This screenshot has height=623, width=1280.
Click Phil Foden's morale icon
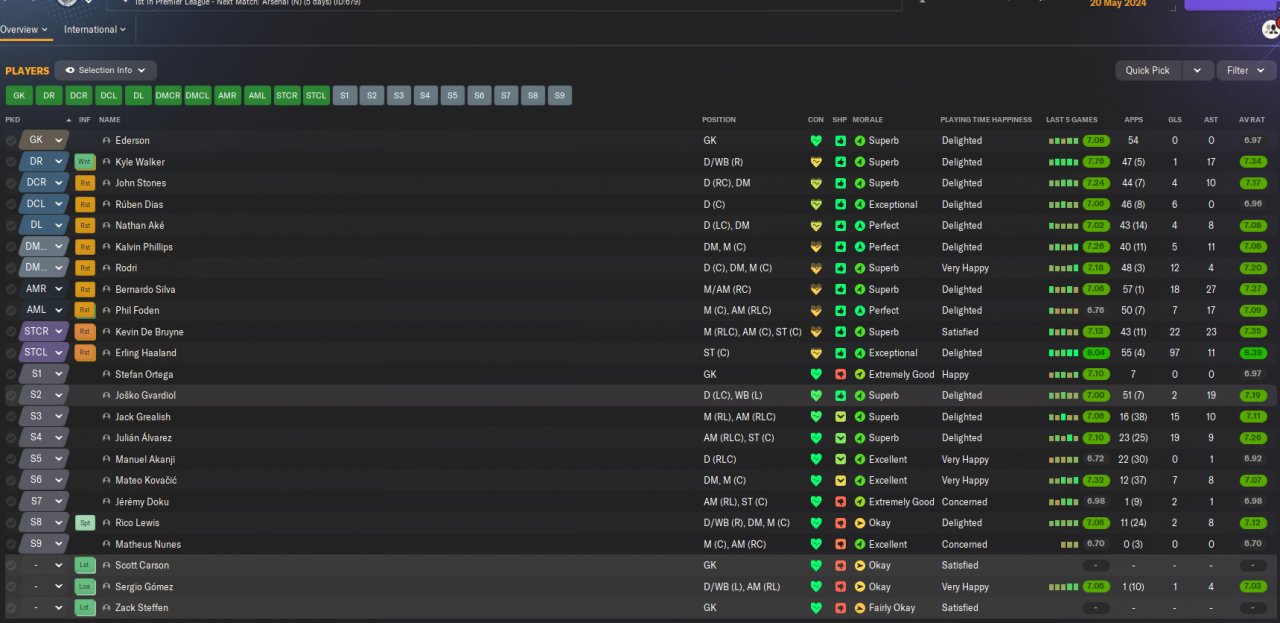point(860,310)
